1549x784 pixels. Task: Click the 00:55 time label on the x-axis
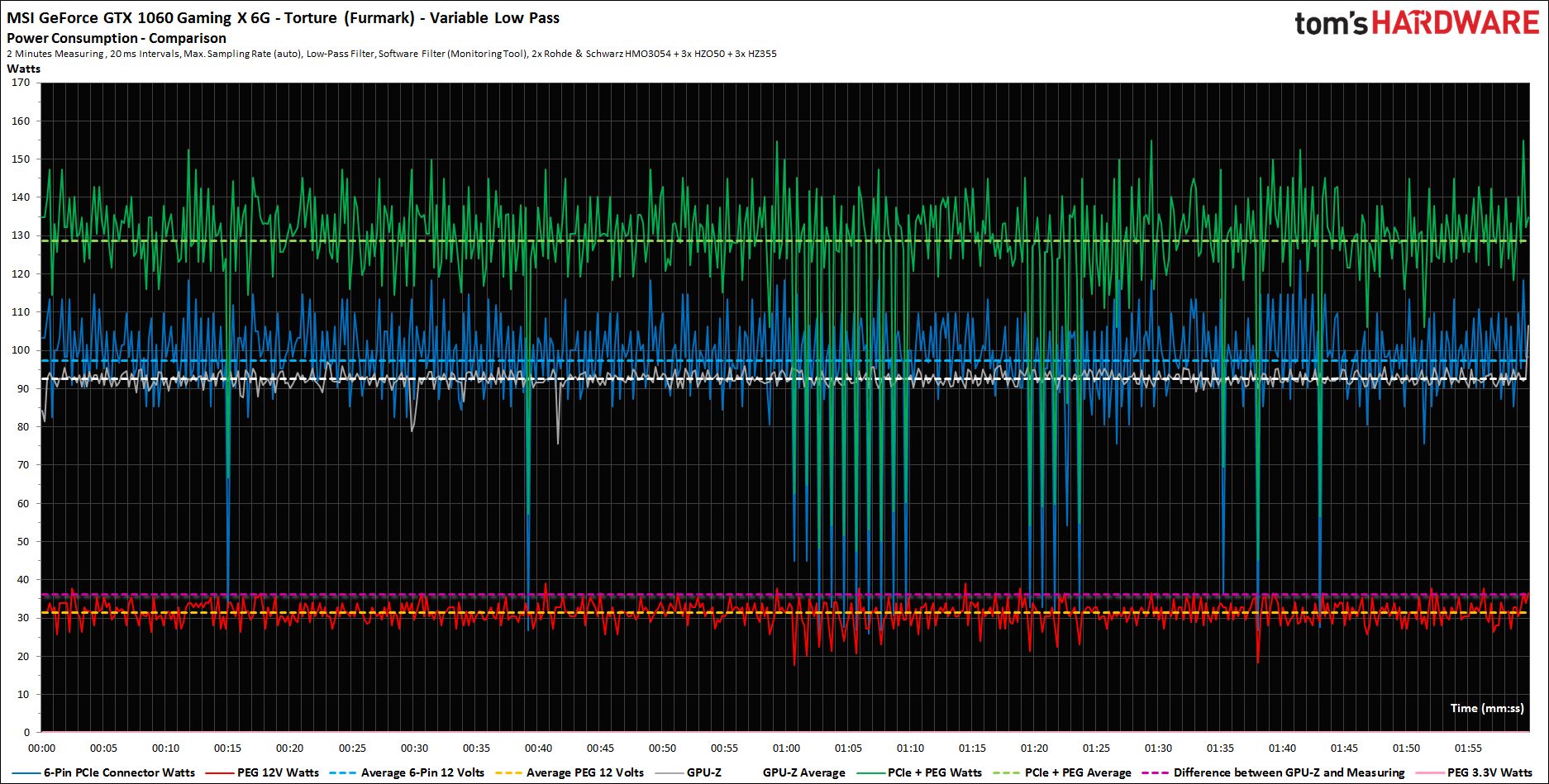pos(724,748)
